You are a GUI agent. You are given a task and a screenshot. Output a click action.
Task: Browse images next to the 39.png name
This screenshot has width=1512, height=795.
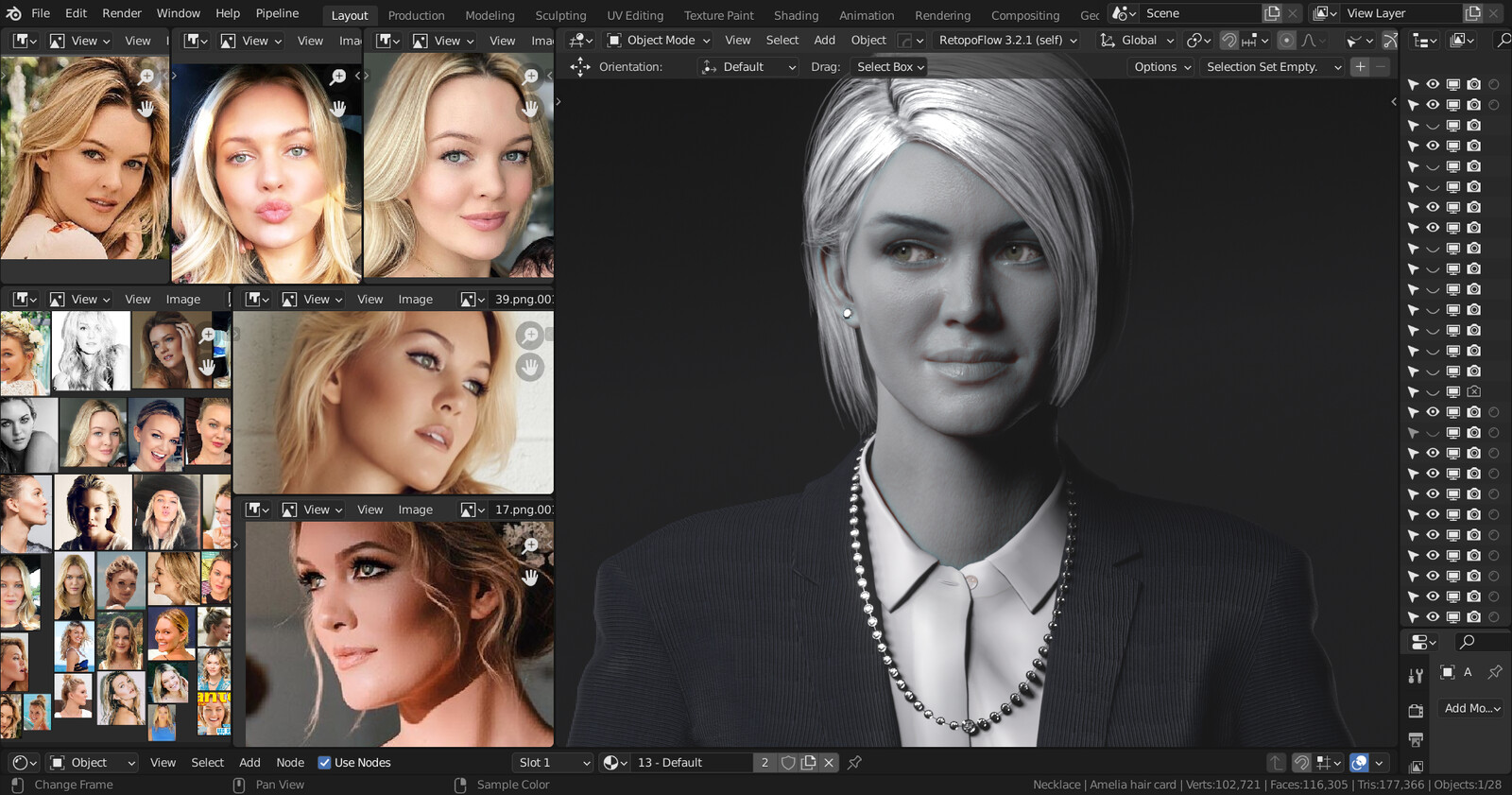coord(472,300)
